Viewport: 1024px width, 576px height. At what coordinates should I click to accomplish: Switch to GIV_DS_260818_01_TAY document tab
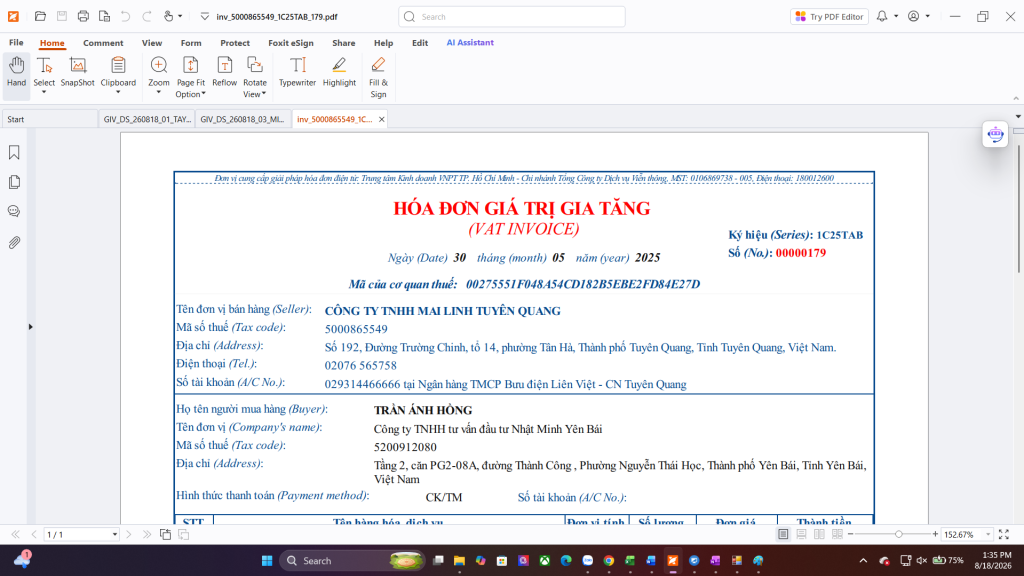(147, 119)
